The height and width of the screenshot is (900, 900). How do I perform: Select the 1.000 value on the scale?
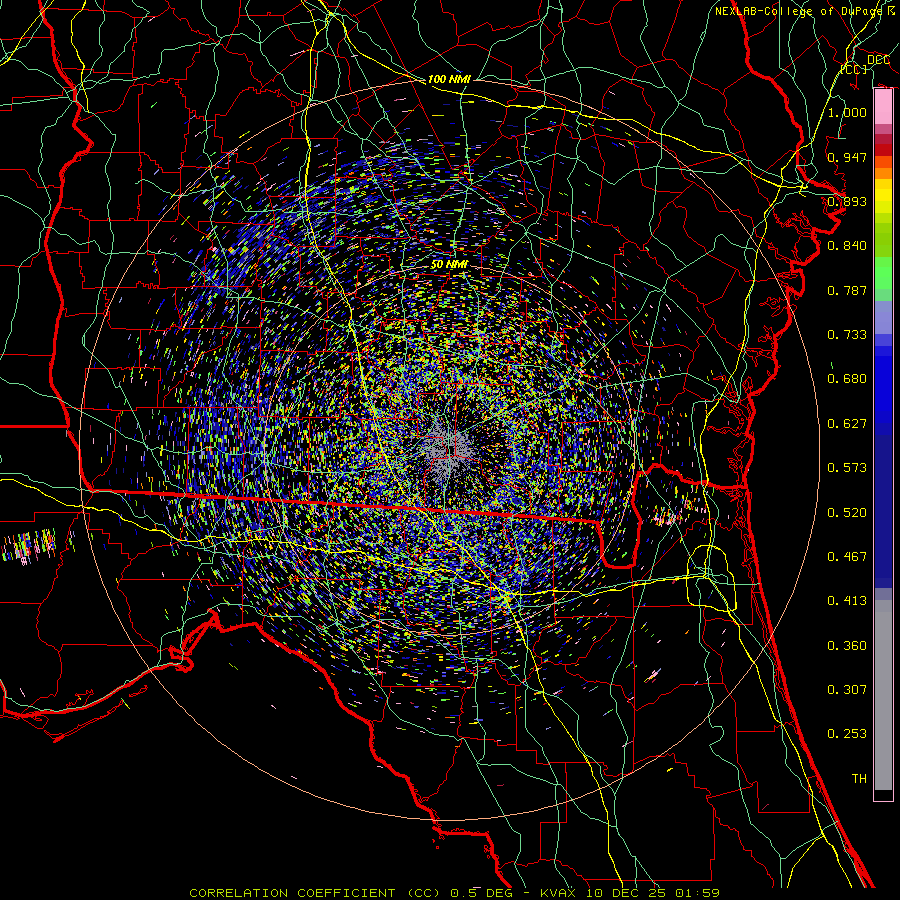point(847,112)
